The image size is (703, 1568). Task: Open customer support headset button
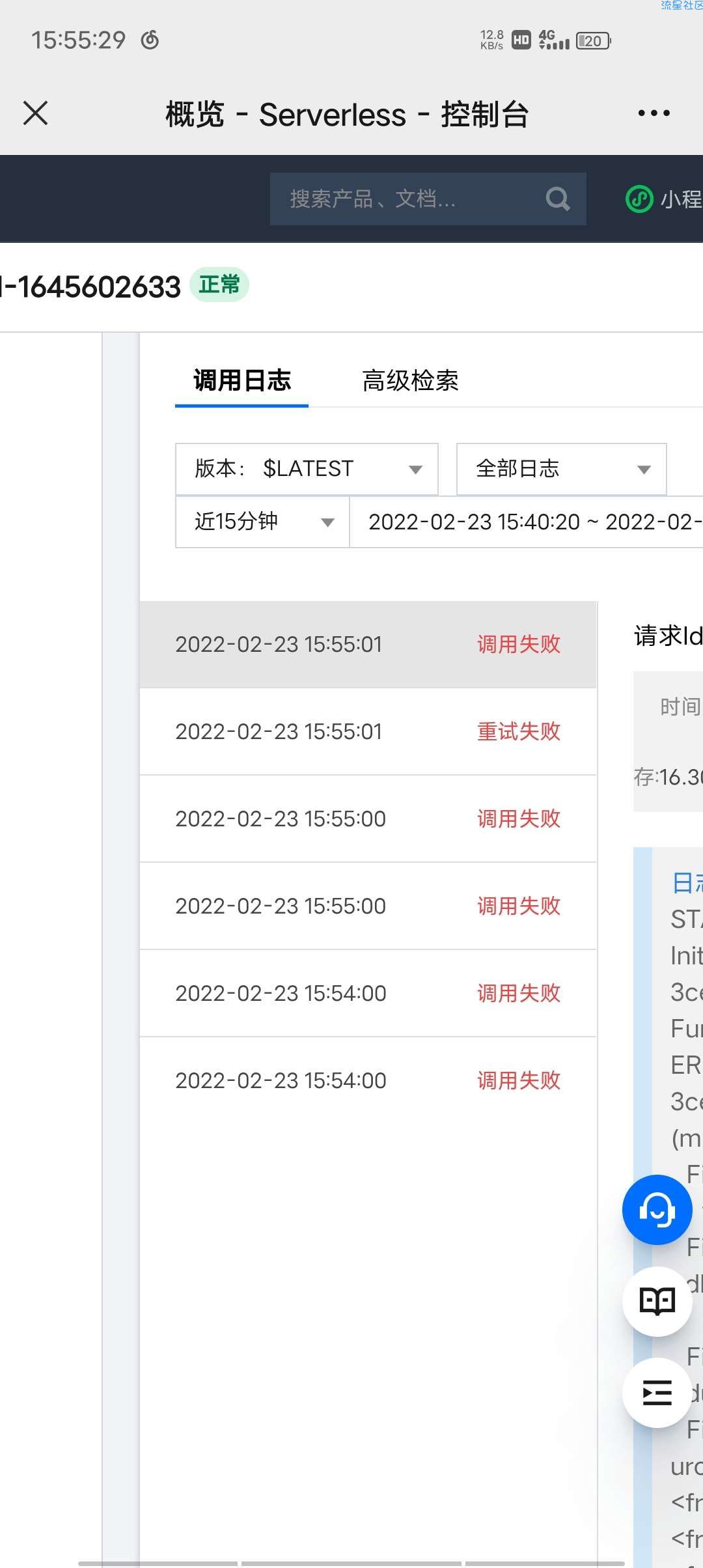click(657, 1210)
